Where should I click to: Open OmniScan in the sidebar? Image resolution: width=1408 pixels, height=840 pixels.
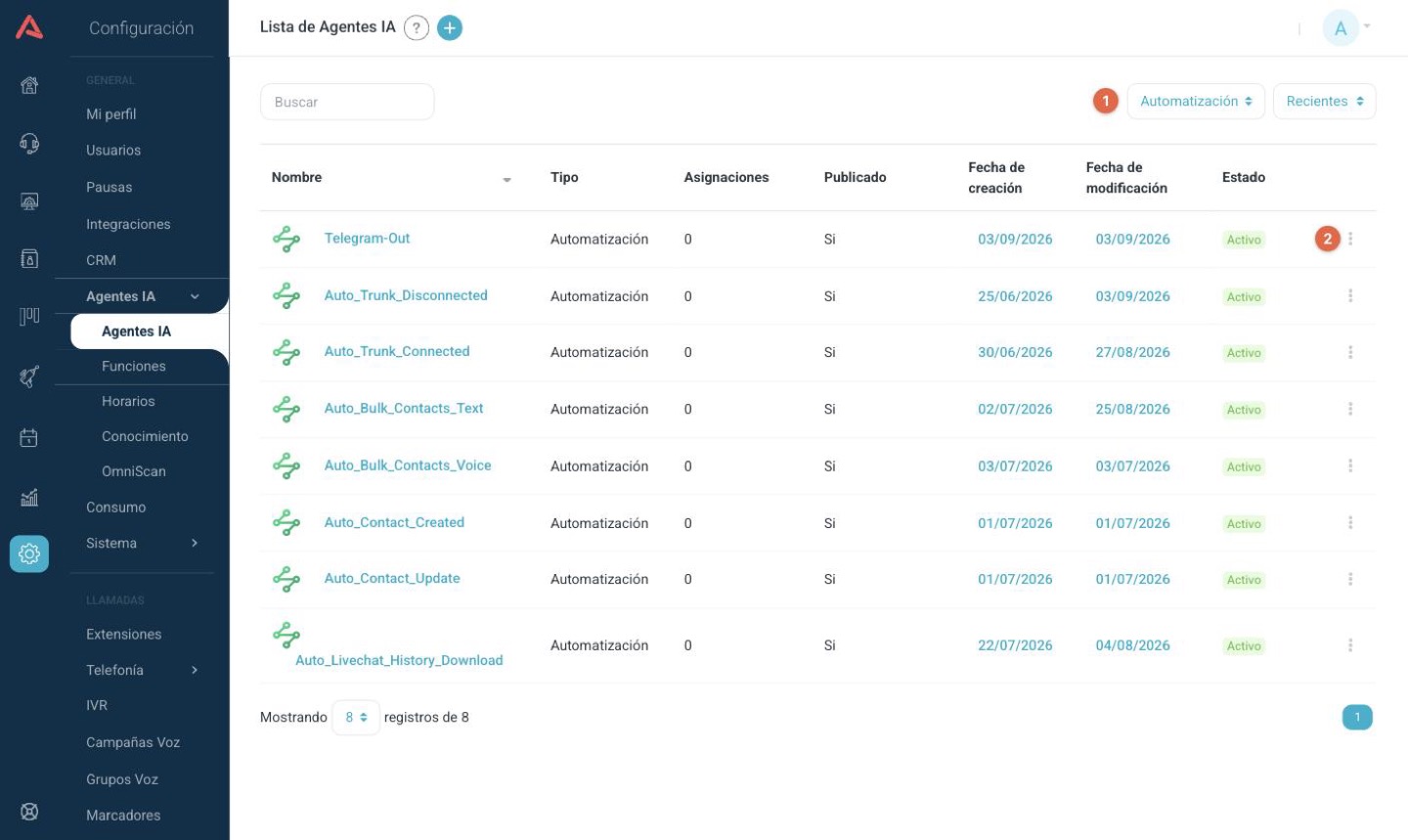coord(134,471)
